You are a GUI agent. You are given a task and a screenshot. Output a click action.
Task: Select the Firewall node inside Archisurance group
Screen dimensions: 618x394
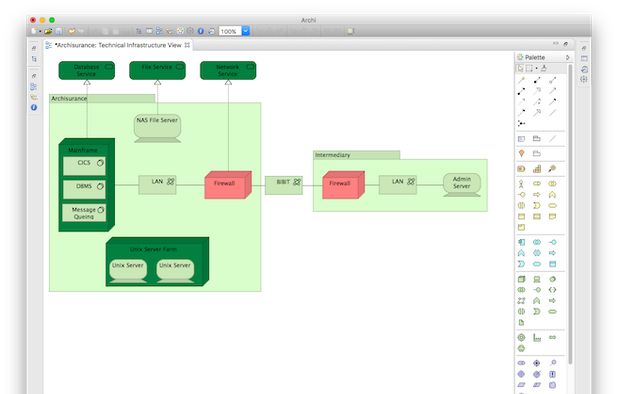[x=228, y=184]
